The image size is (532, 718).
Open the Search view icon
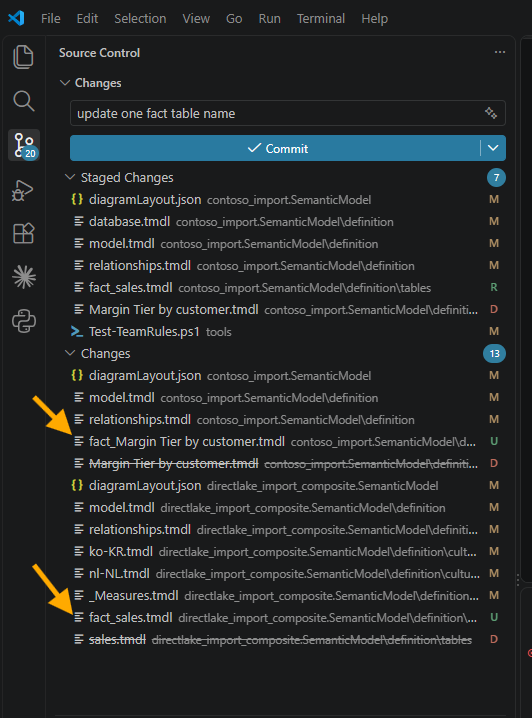23,101
